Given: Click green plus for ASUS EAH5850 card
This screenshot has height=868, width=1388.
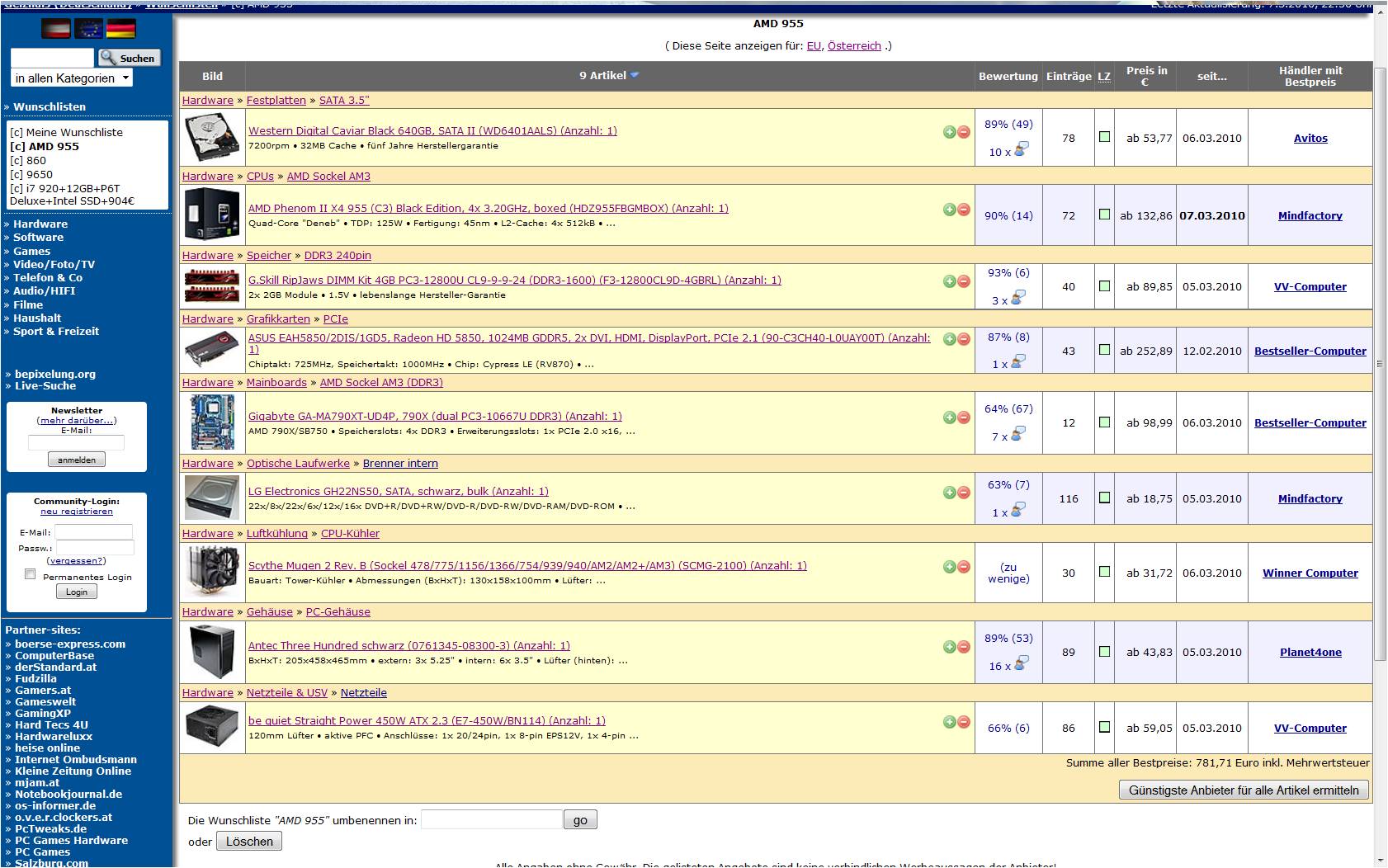Looking at the screenshot, I should point(950,339).
